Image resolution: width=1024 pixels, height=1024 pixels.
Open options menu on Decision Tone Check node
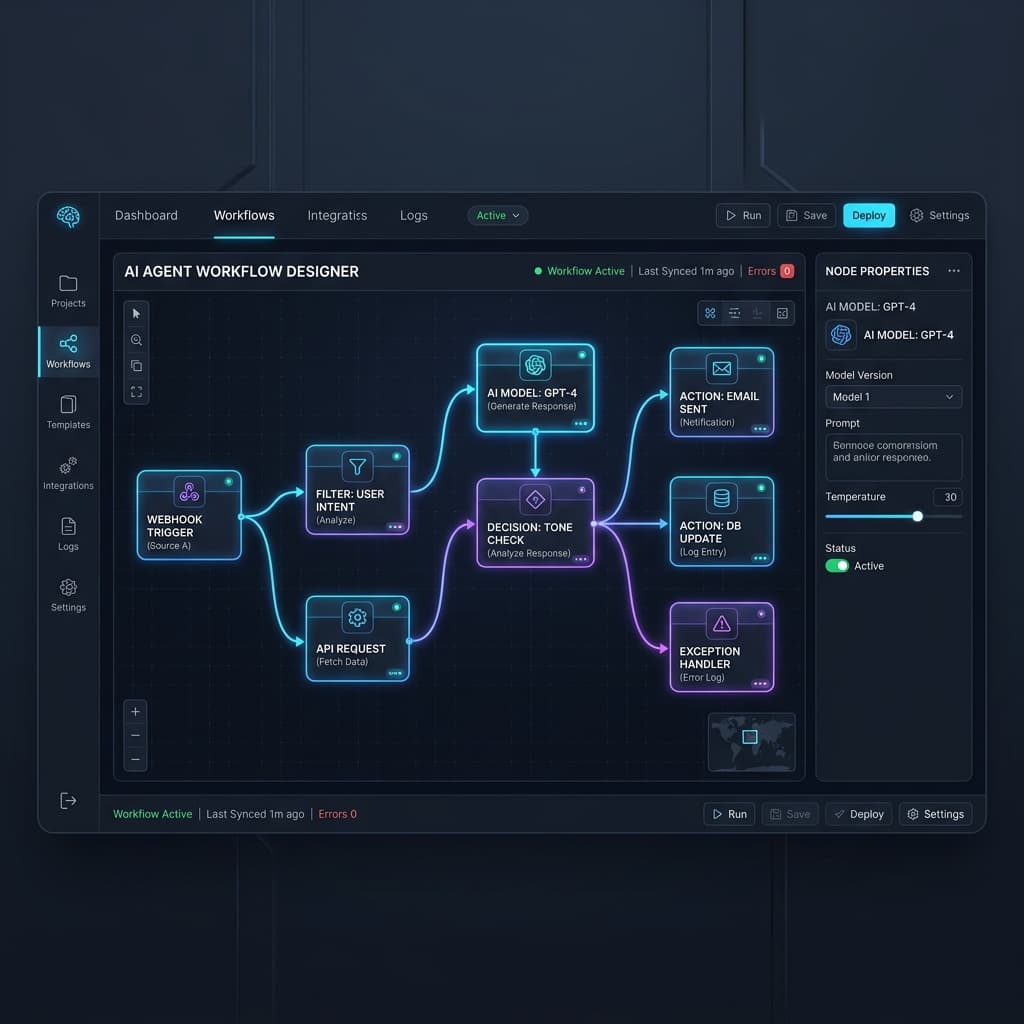pyautogui.click(x=581, y=559)
